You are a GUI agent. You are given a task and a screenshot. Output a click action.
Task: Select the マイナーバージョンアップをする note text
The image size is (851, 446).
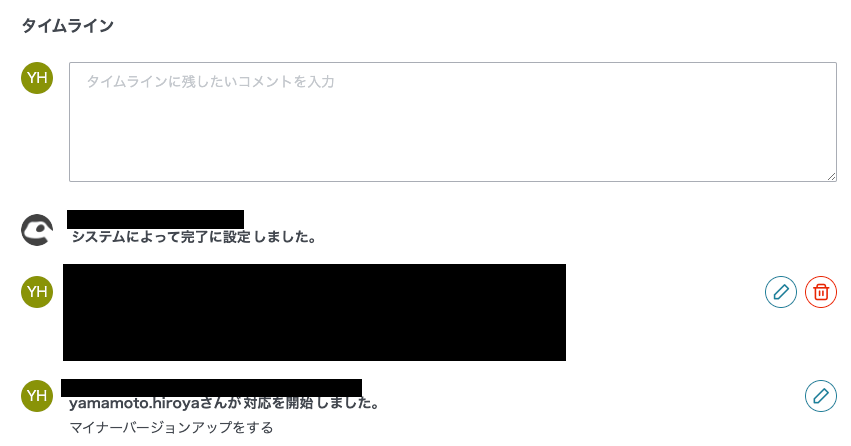click(171, 428)
